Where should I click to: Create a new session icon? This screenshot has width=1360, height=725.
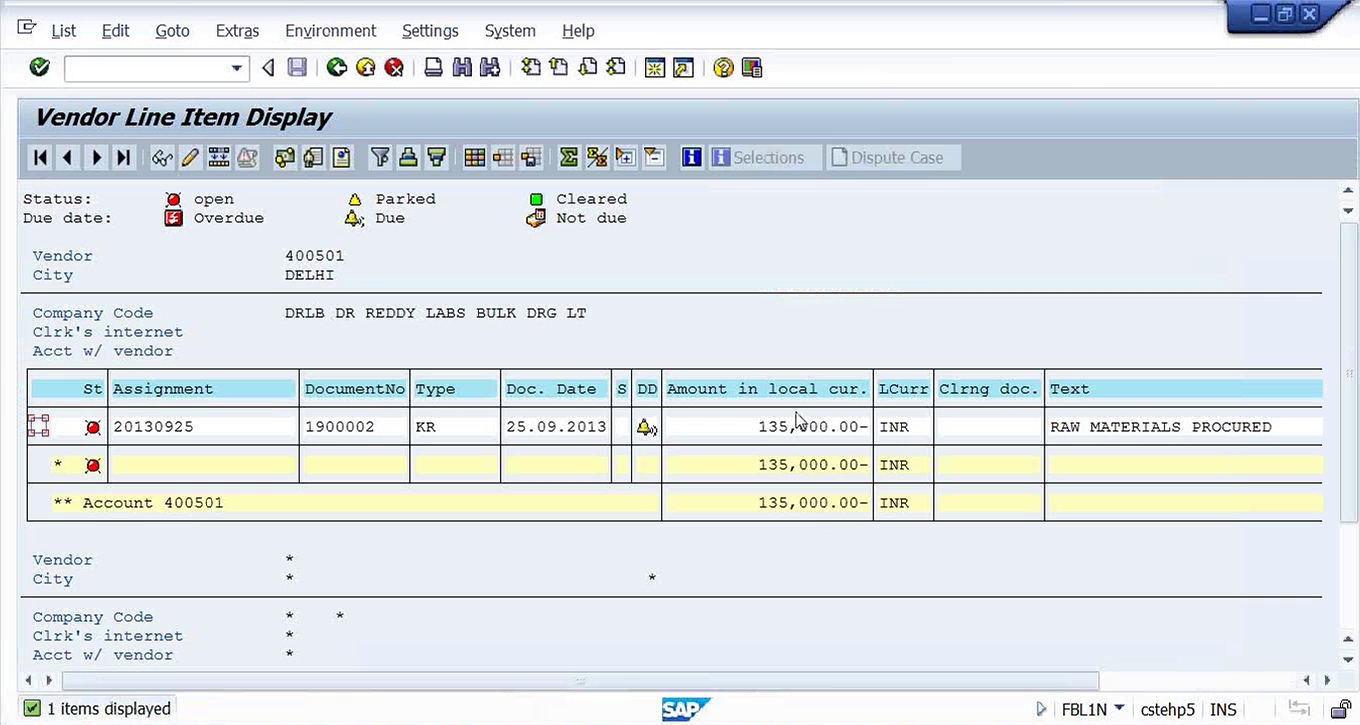point(655,68)
